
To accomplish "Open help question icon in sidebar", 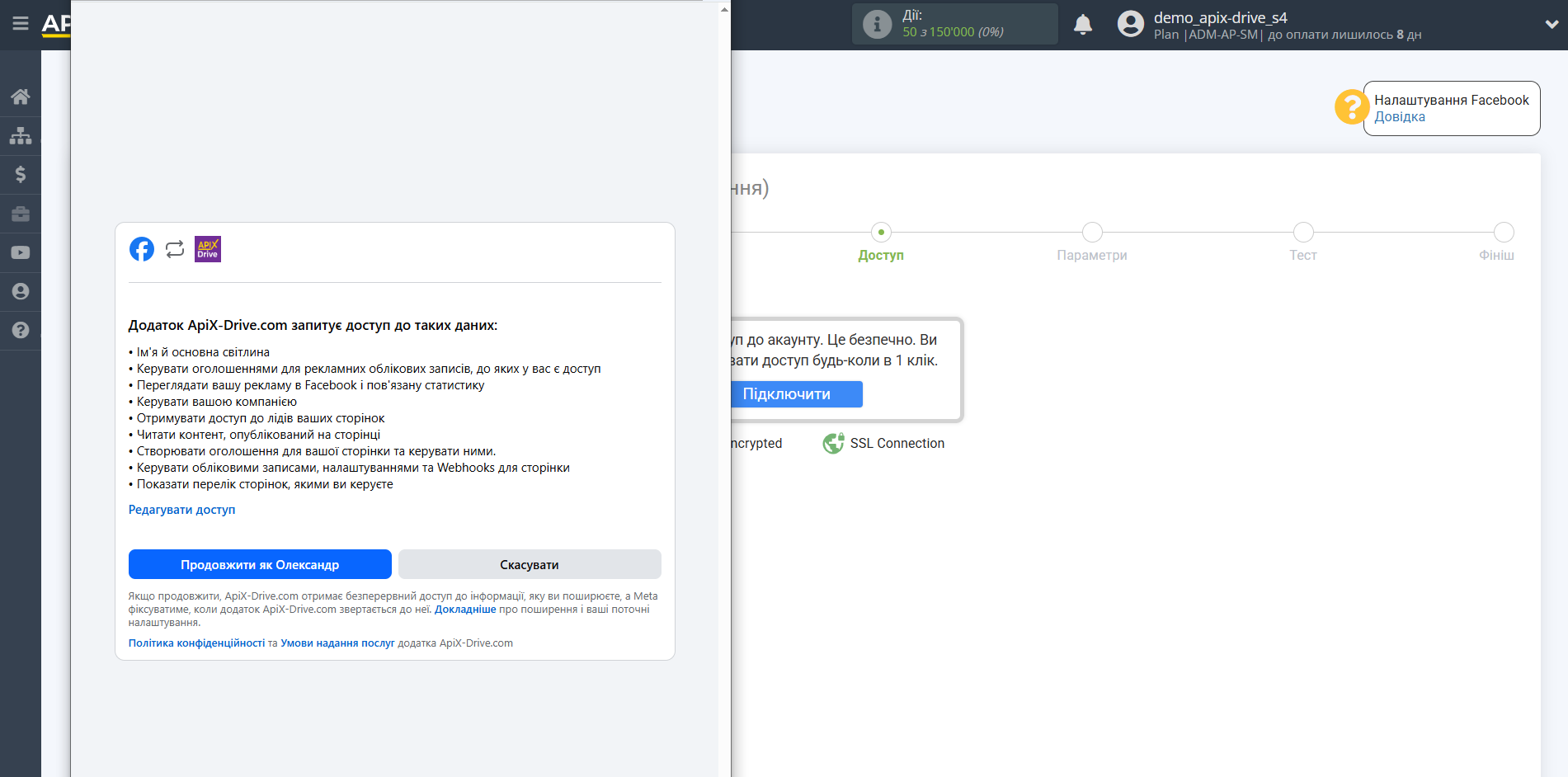I will click(21, 330).
